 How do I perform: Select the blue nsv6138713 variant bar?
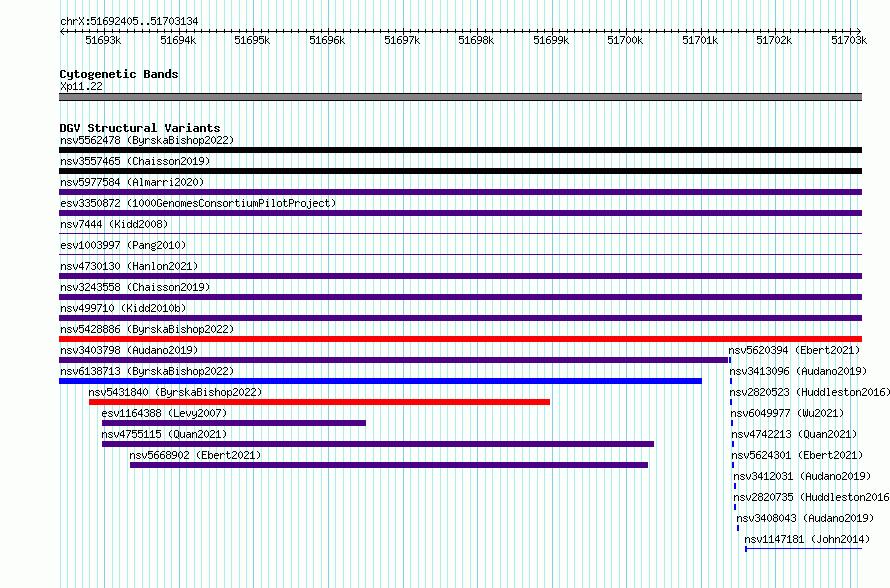coord(380,381)
